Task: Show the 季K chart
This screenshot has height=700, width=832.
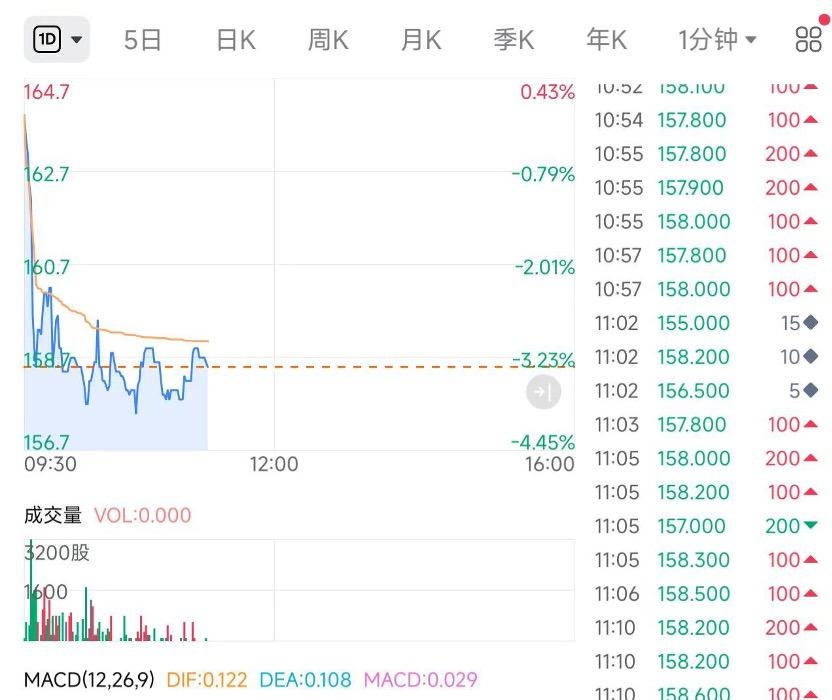Action: [514, 40]
